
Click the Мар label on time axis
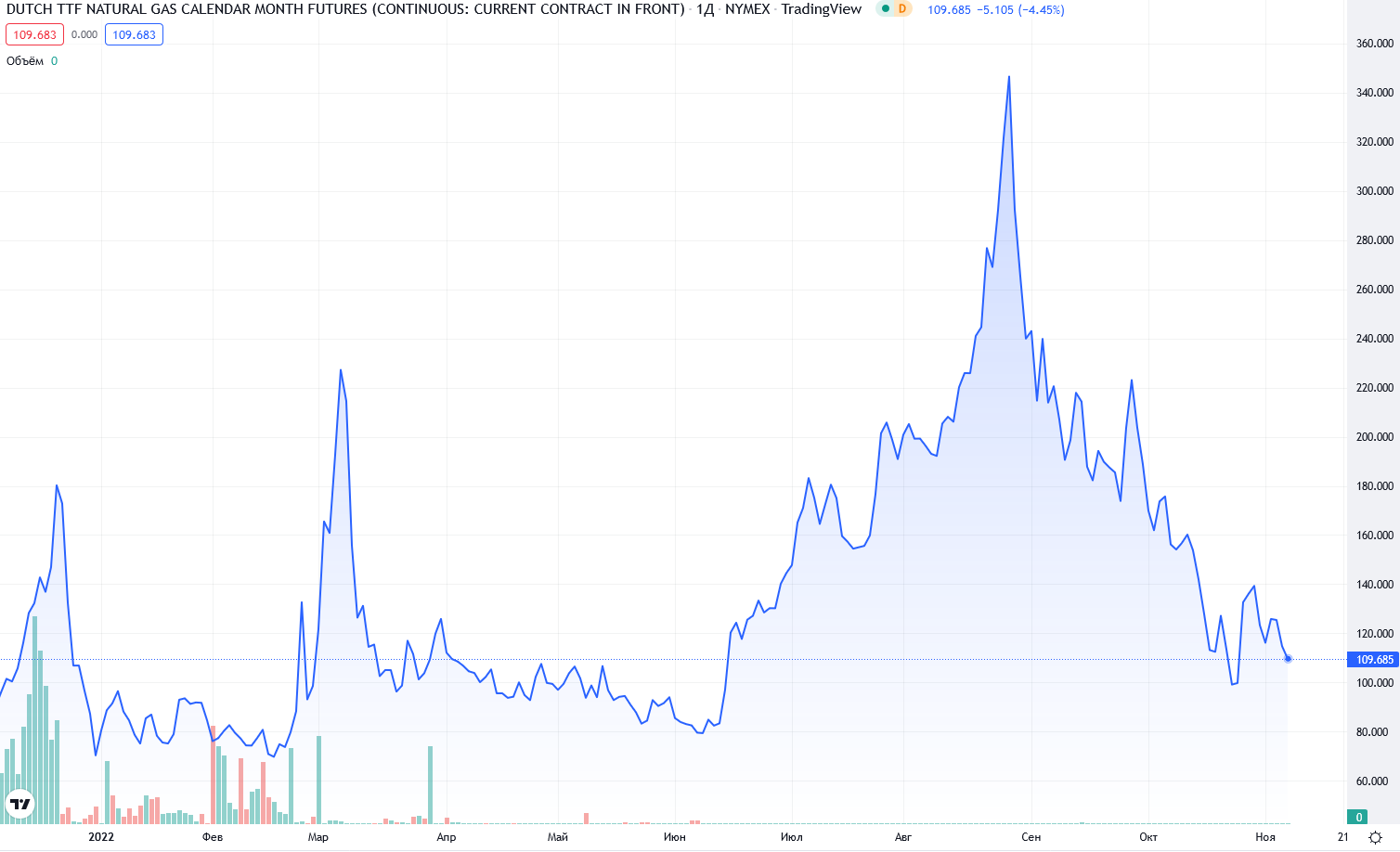click(318, 837)
